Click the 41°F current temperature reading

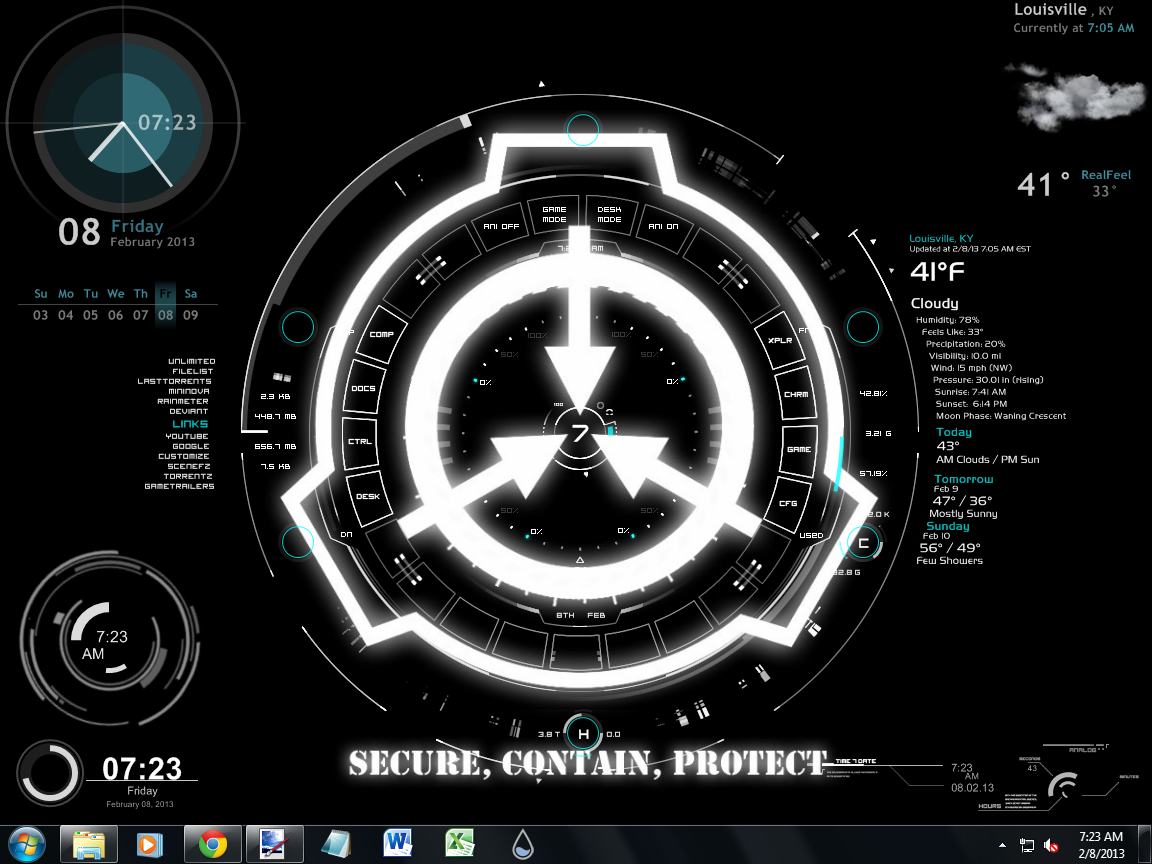[937, 272]
